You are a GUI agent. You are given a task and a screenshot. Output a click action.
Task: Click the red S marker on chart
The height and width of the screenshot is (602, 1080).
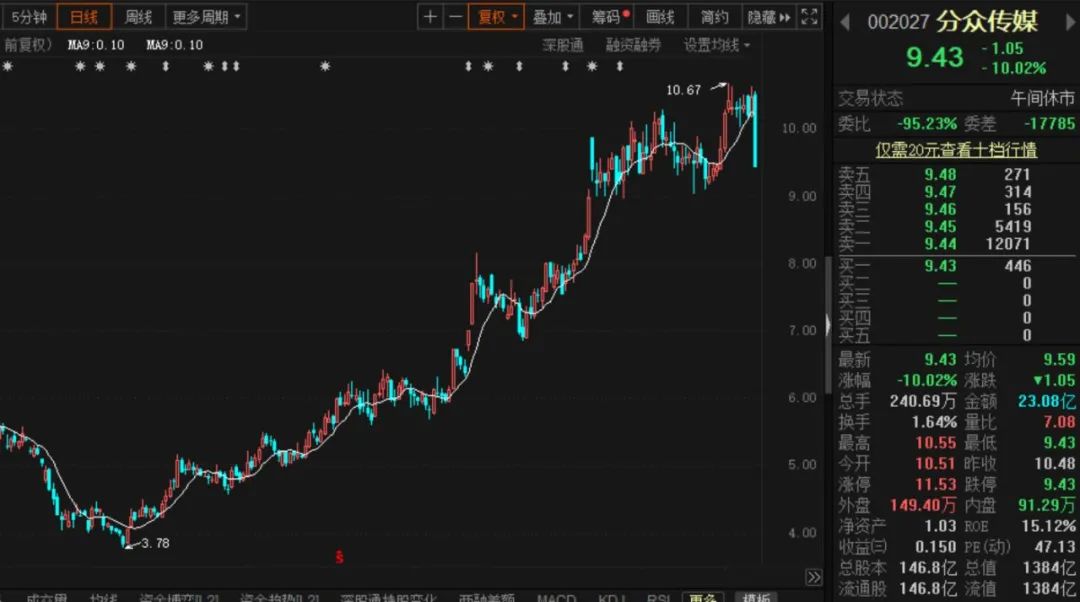339,557
